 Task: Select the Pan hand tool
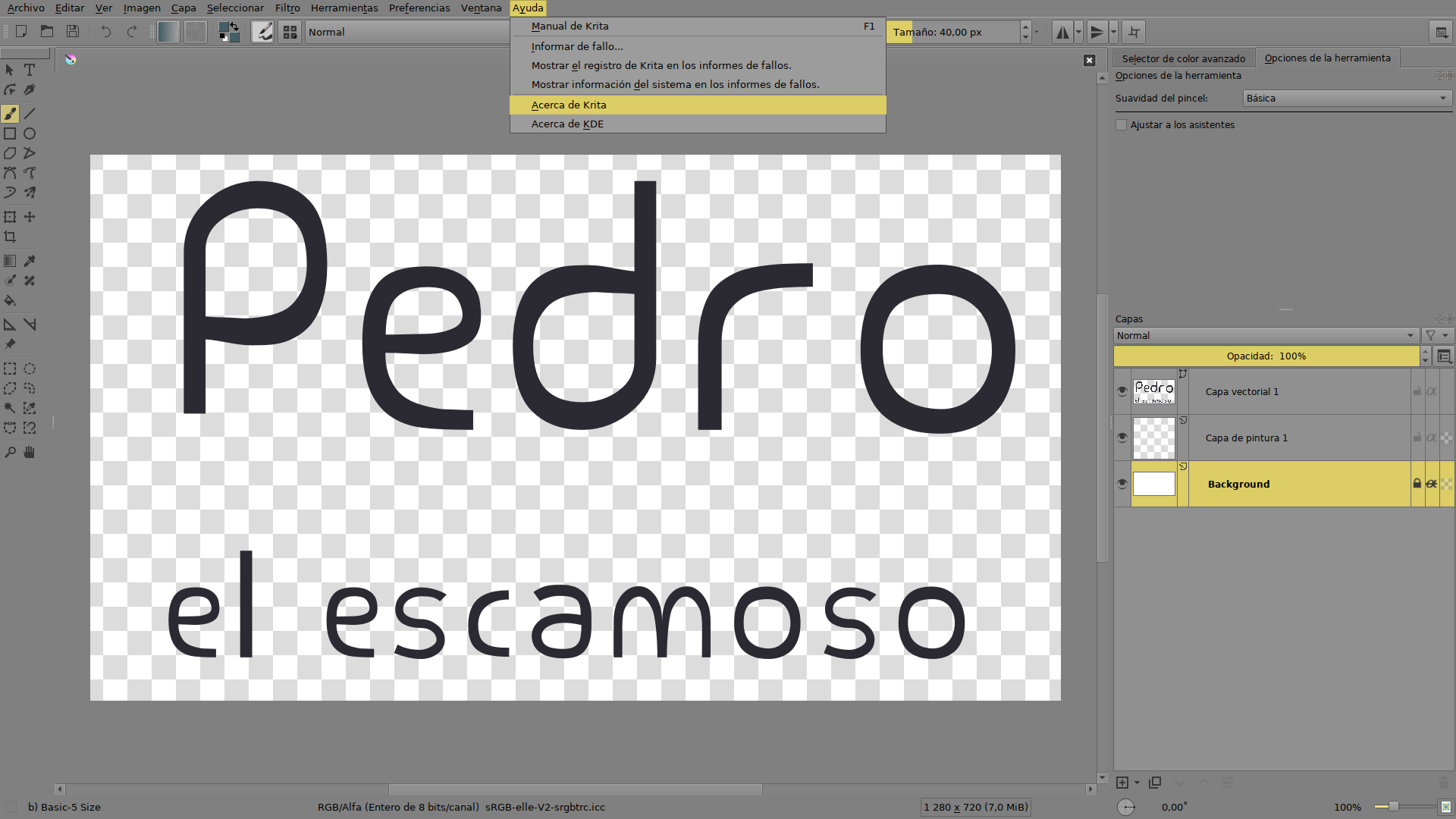click(x=30, y=453)
